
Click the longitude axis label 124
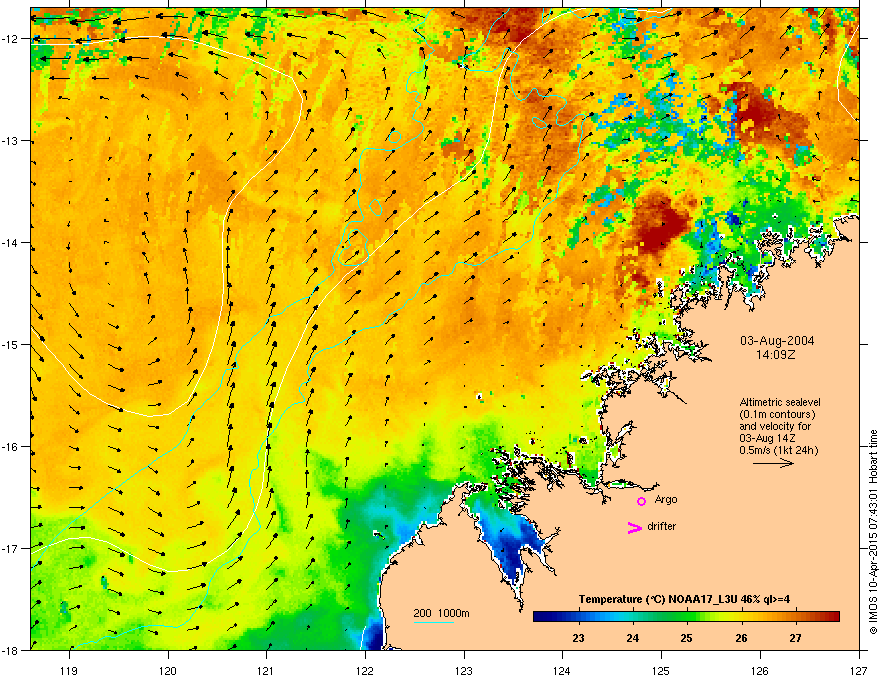562,670
